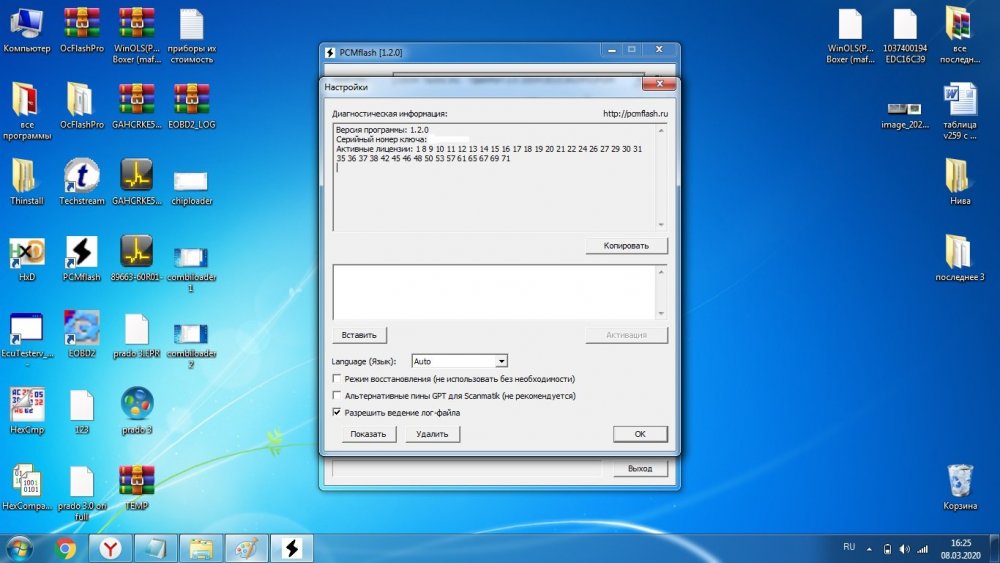Click the Удалить log button
Screen dimensions: 1000x563
[432, 434]
